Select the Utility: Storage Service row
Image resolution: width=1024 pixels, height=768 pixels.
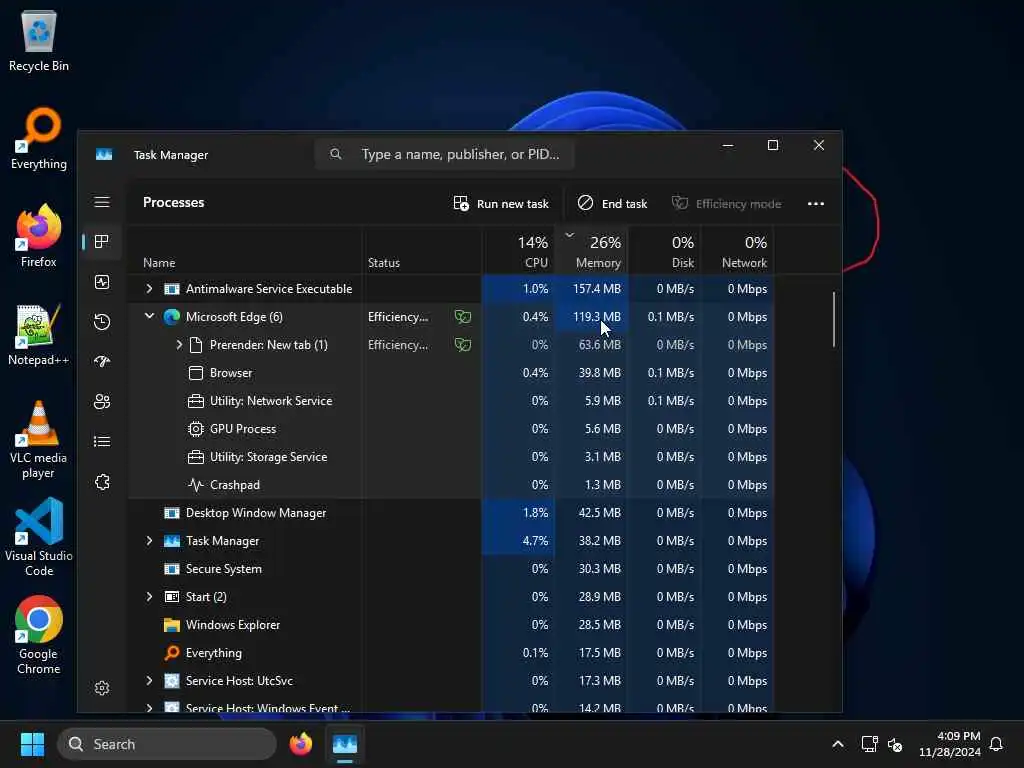click(x=451, y=457)
